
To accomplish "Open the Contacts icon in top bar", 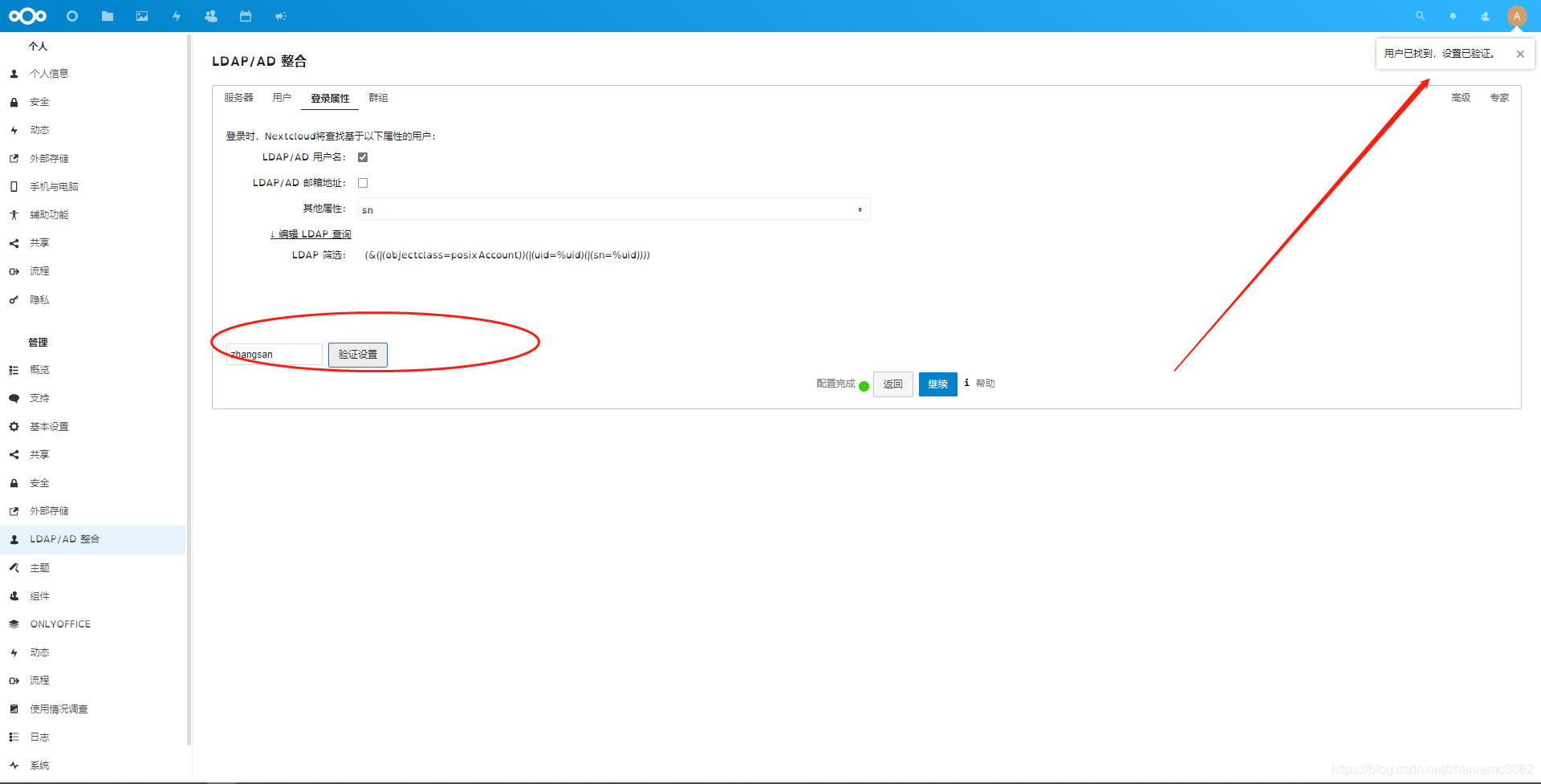I will (x=211, y=16).
